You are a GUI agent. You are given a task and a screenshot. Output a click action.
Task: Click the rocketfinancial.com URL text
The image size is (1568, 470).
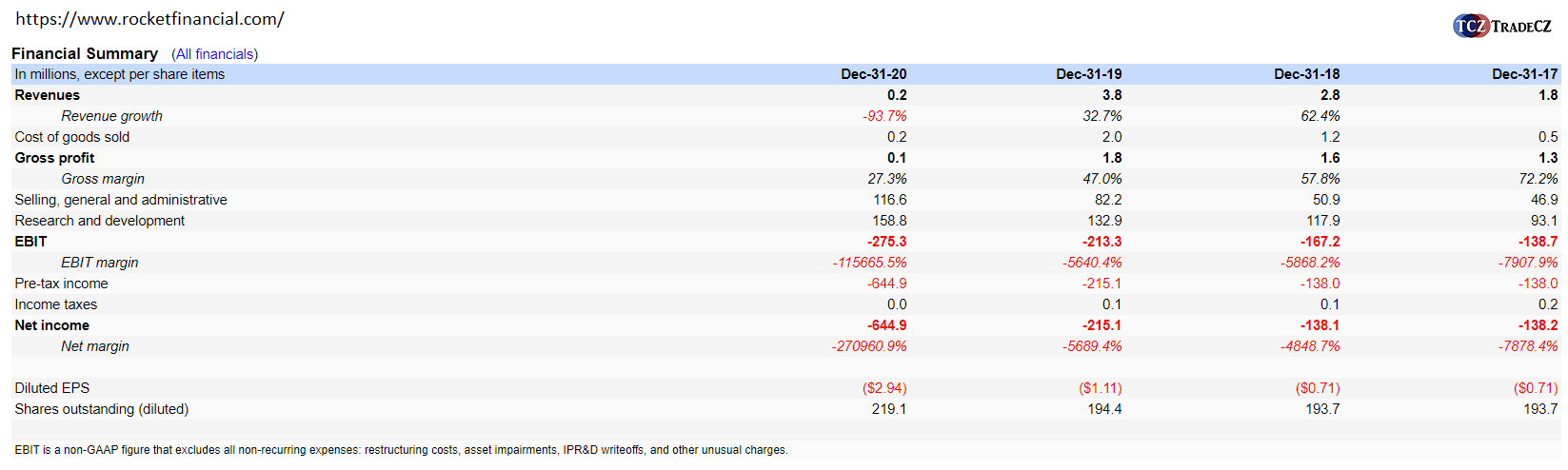pyautogui.click(x=149, y=19)
